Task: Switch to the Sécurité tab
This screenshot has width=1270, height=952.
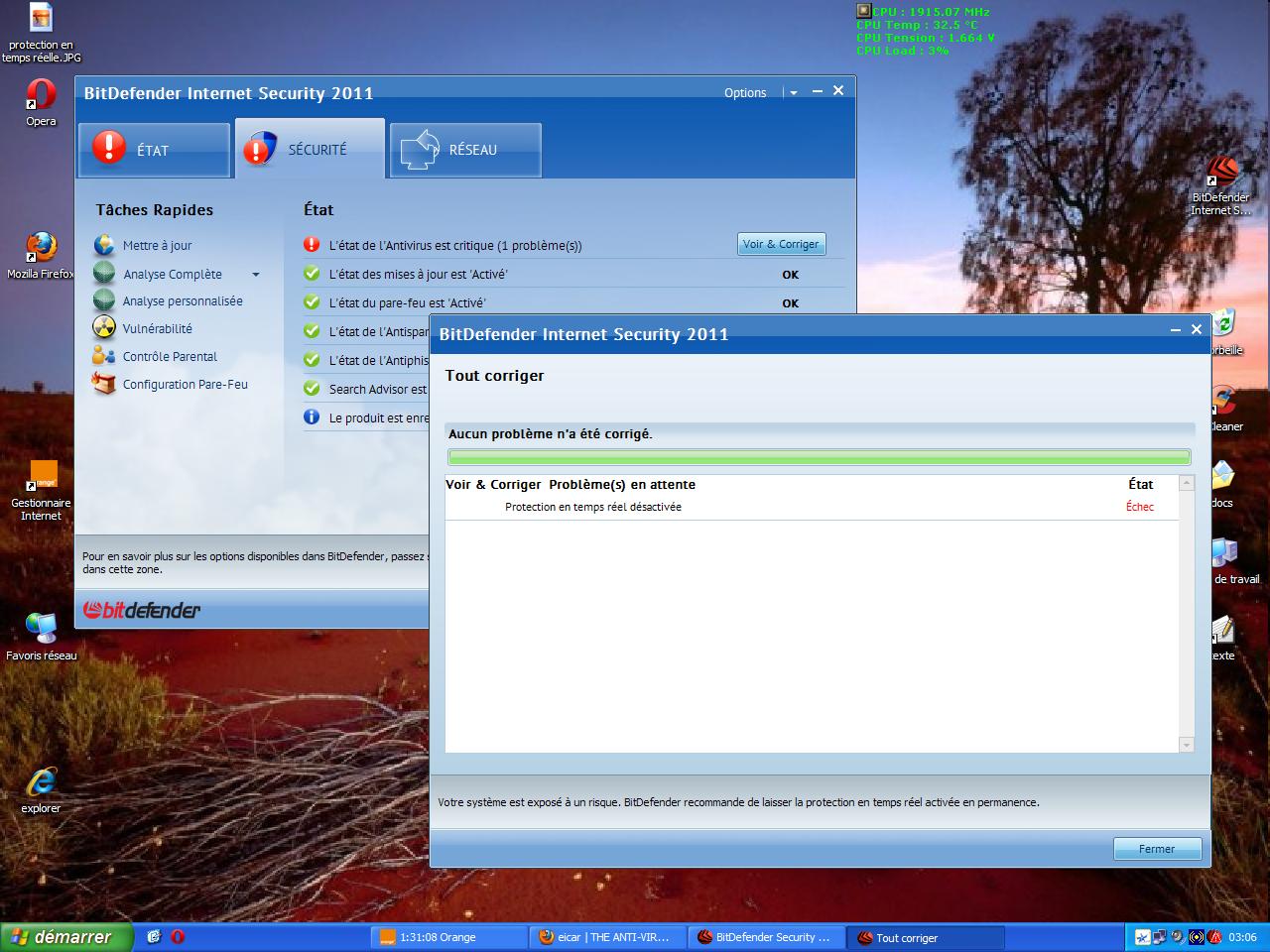Action: 310,149
